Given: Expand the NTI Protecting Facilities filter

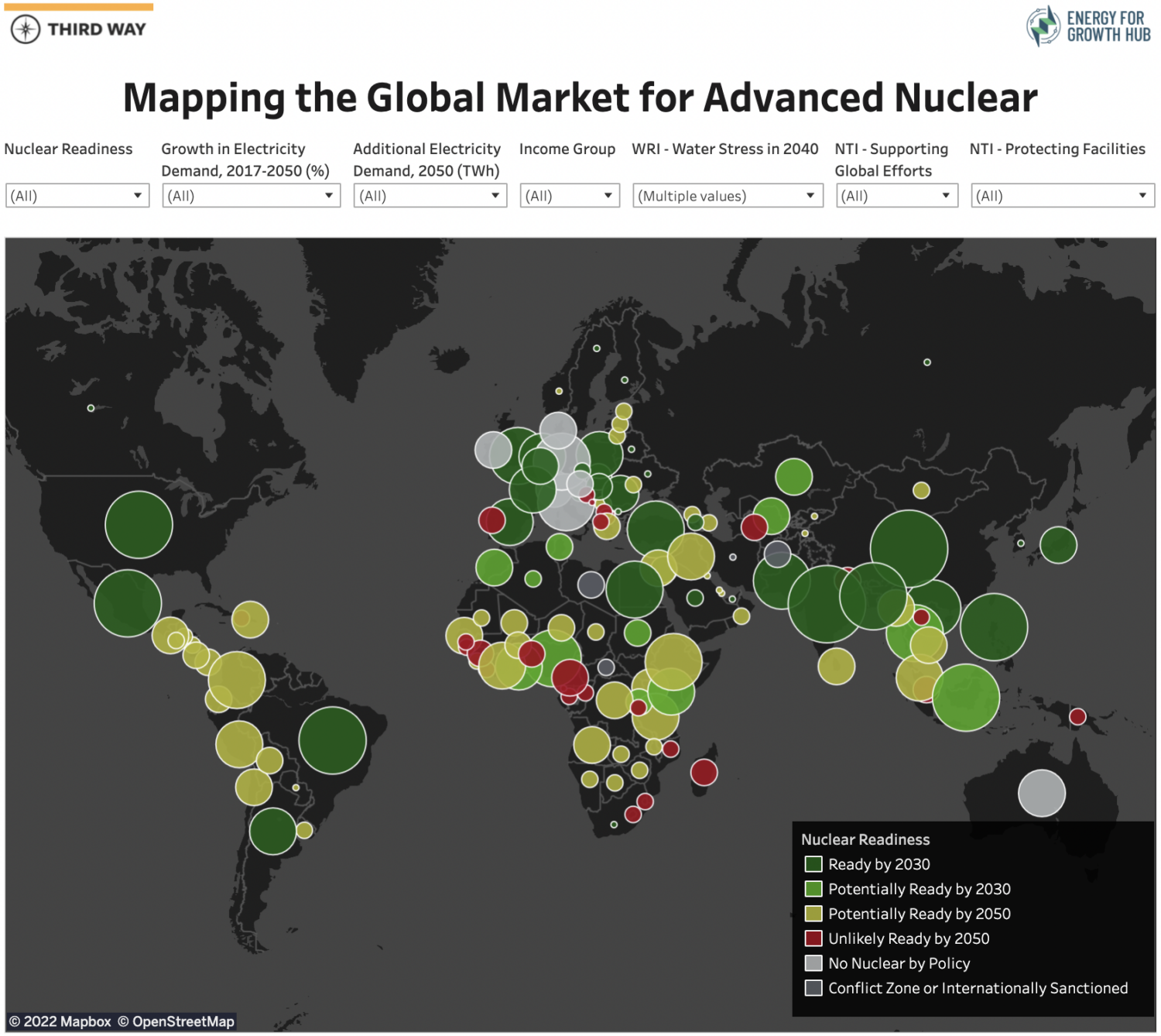Looking at the screenshot, I should (x=1061, y=194).
